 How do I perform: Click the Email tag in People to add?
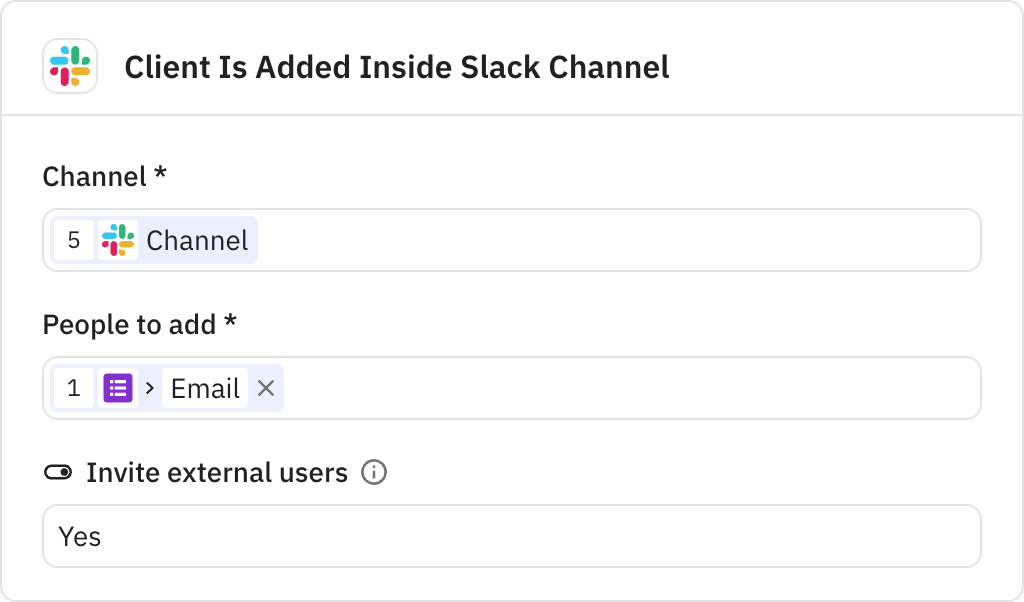(x=204, y=388)
